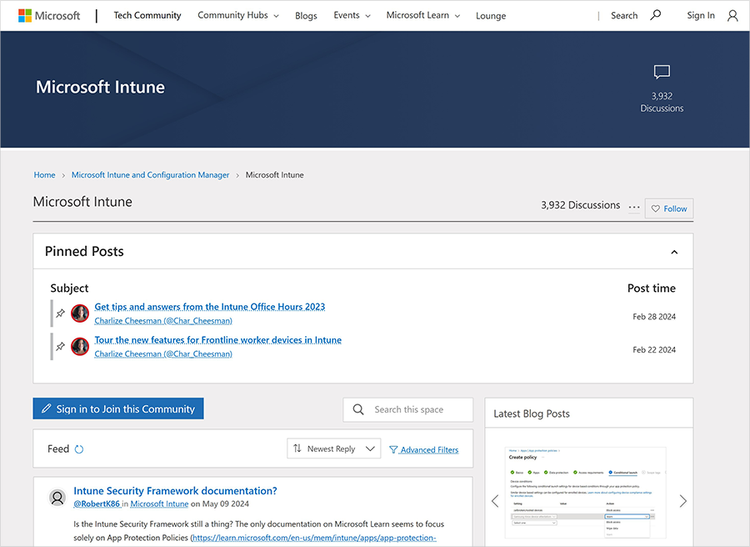The image size is (750, 547).
Task: Open the Newest Reply sort dropdown
Action: click(333, 449)
